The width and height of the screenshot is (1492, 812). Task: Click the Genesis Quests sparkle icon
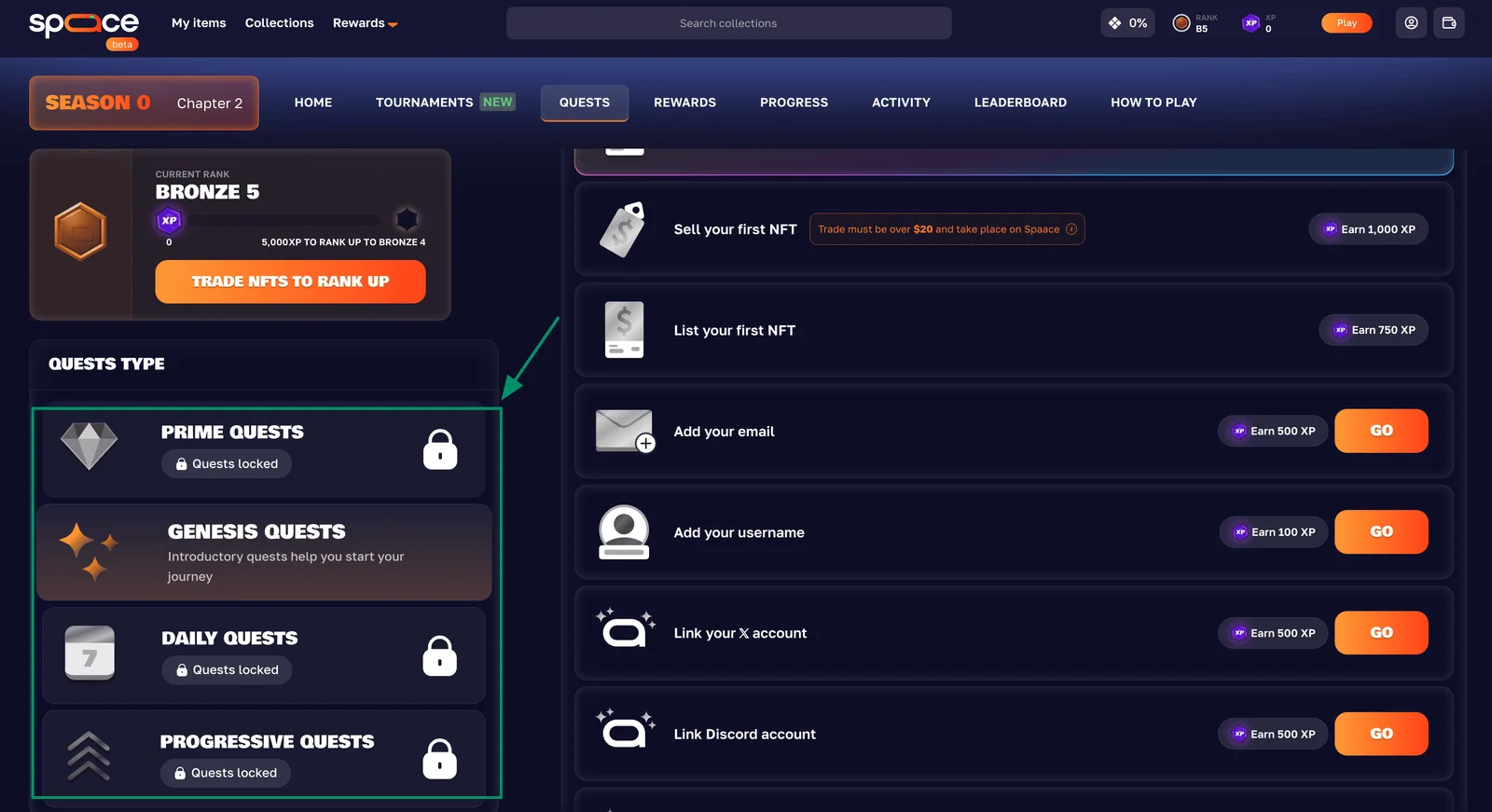pyautogui.click(x=90, y=551)
